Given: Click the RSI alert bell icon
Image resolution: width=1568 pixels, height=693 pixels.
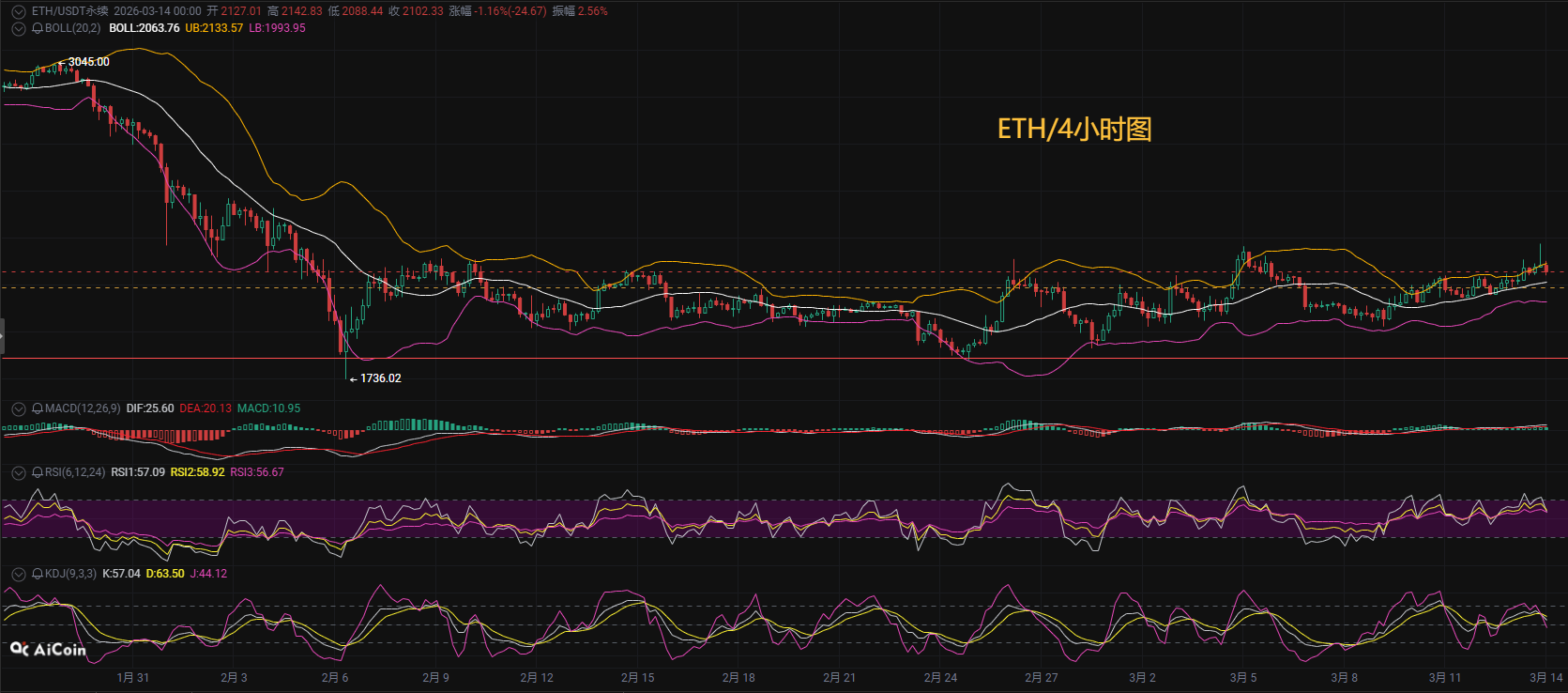Looking at the screenshot, I should pos(38,472).
